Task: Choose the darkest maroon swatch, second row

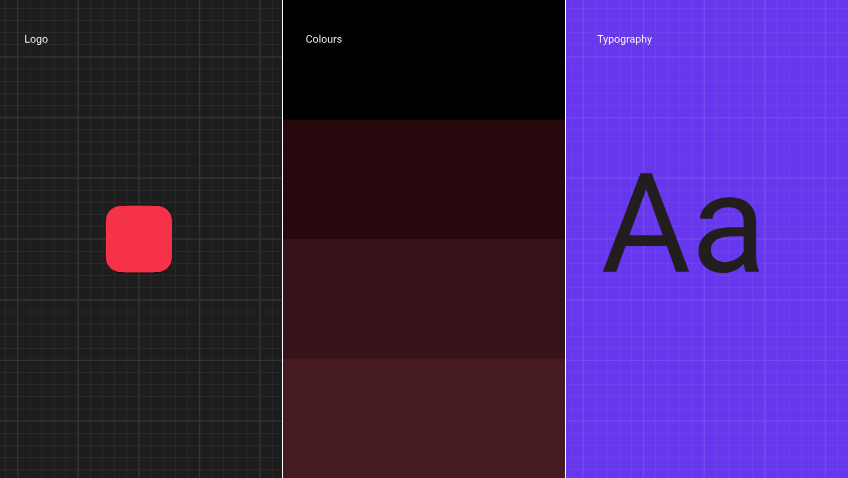Action: pos(424,179)
